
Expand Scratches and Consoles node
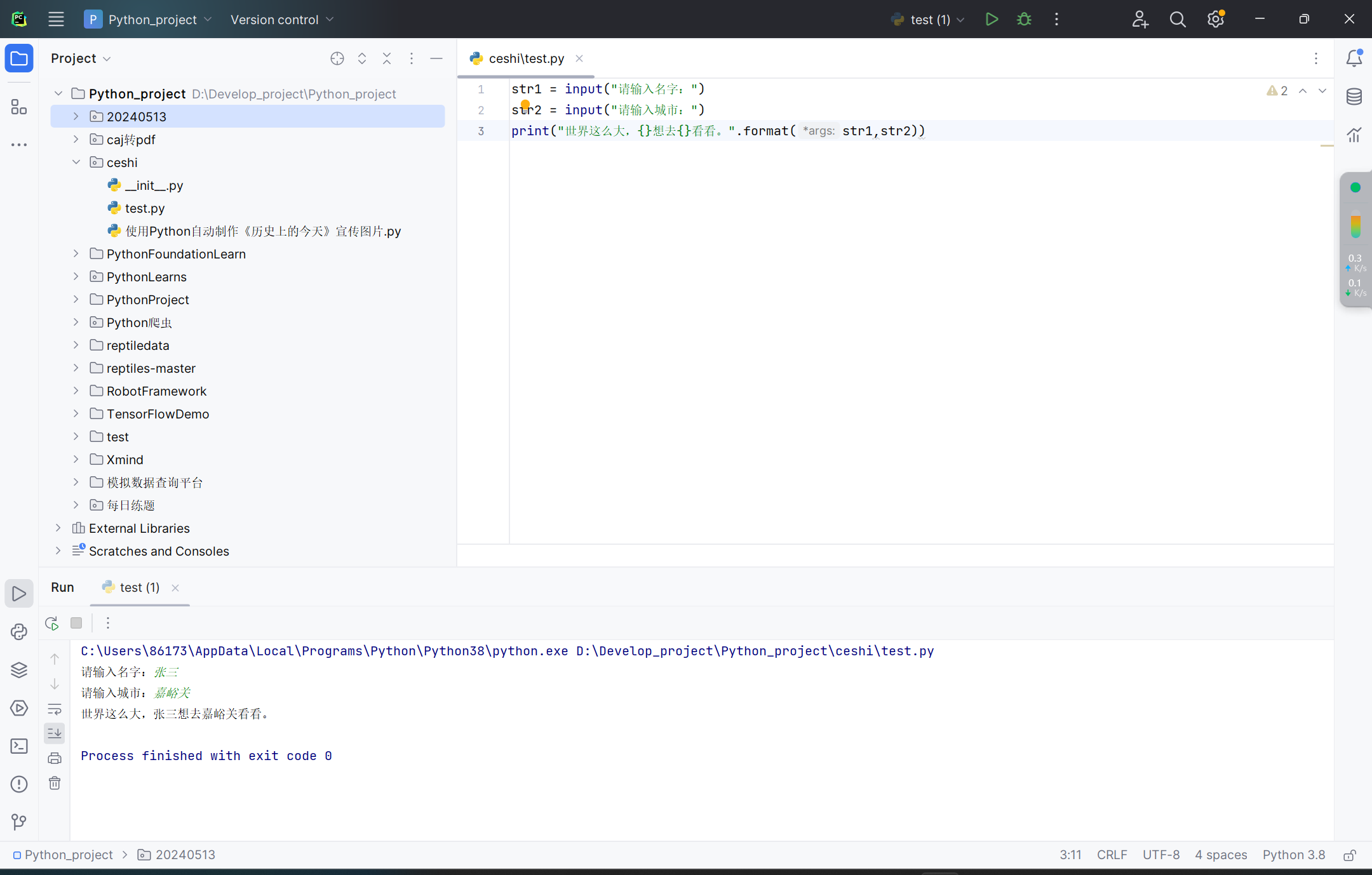58,551
